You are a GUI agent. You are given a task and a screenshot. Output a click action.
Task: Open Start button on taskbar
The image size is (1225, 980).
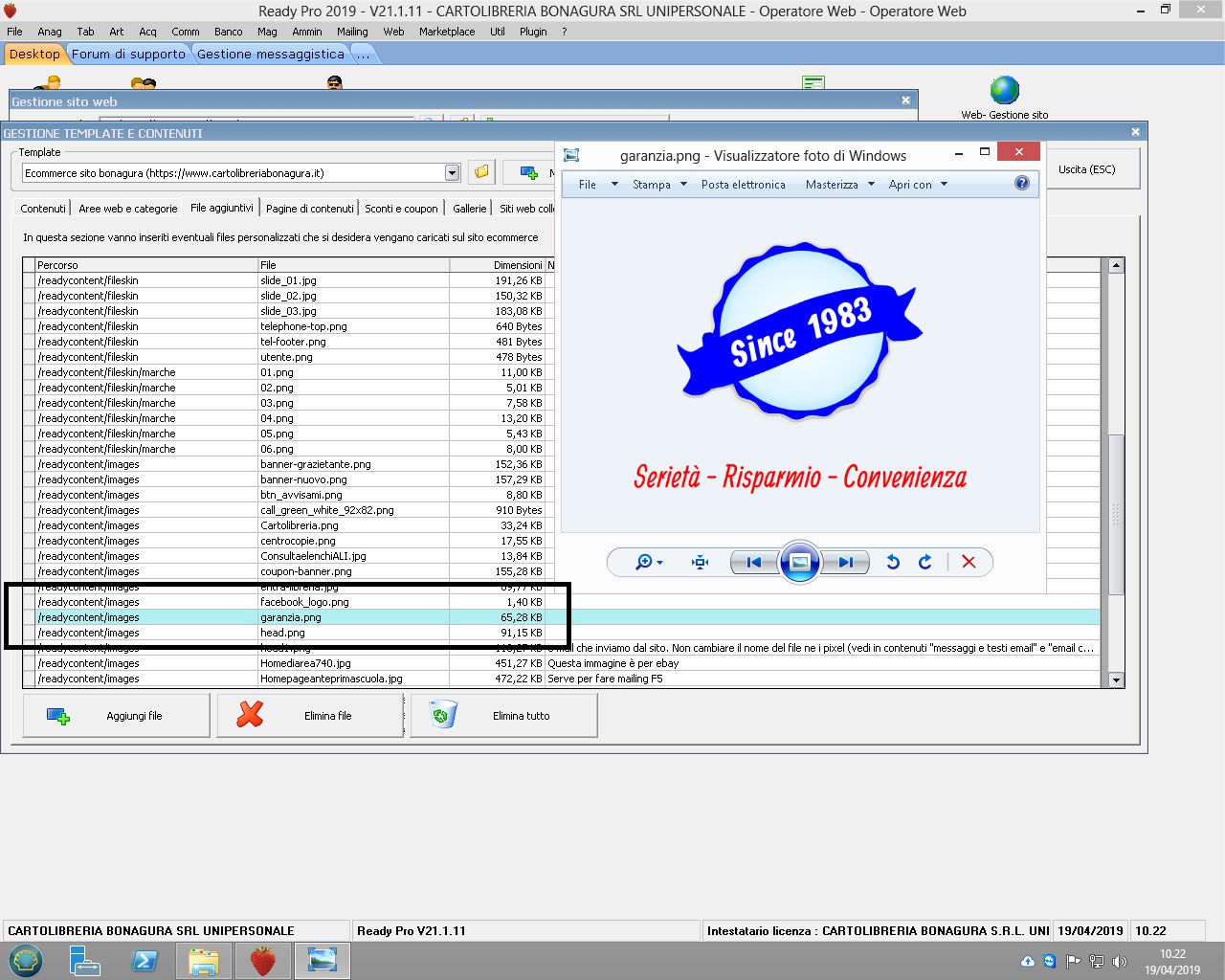26,961
